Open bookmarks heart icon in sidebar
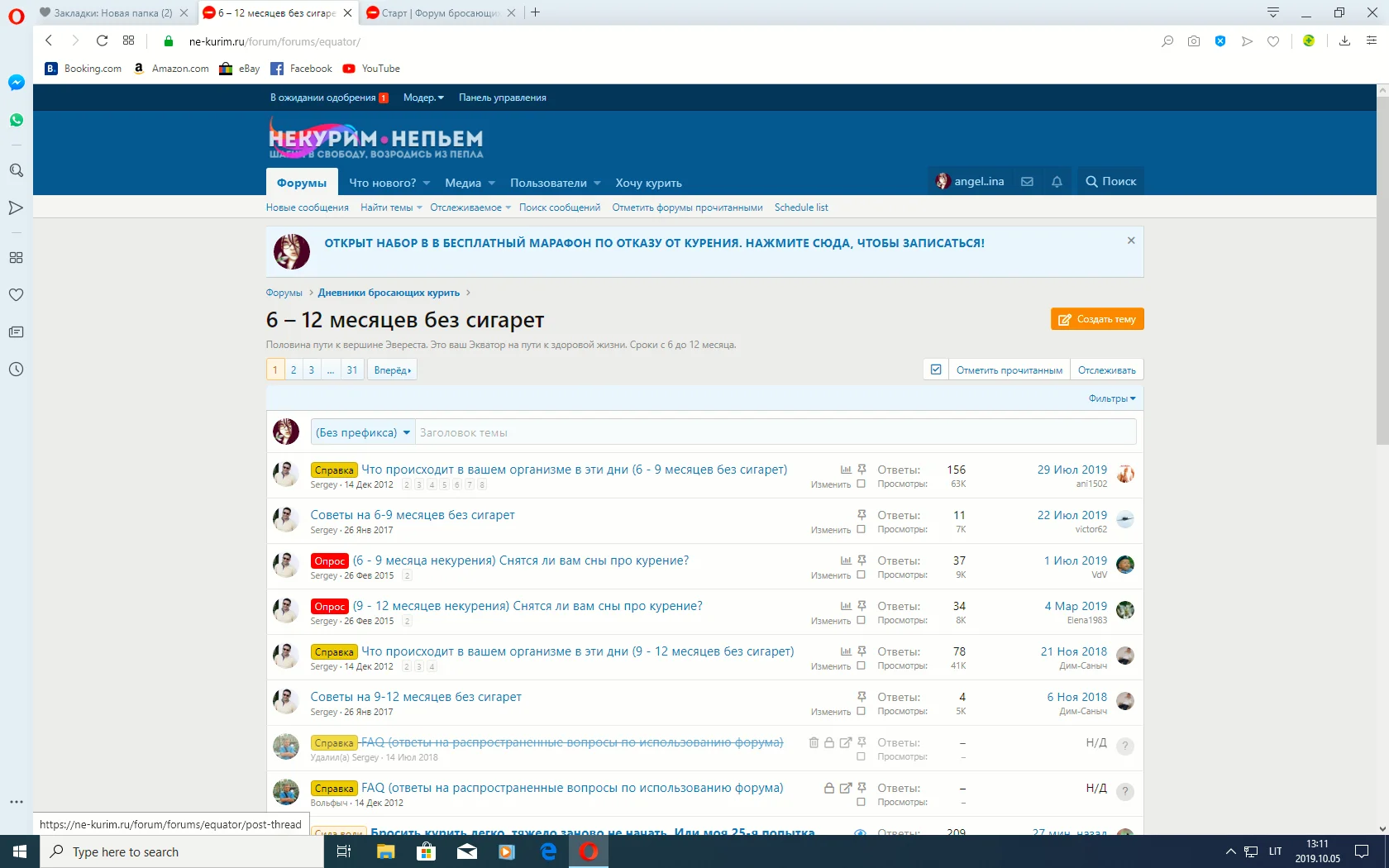The image size is (1389, 868). (x=16, y=294)
